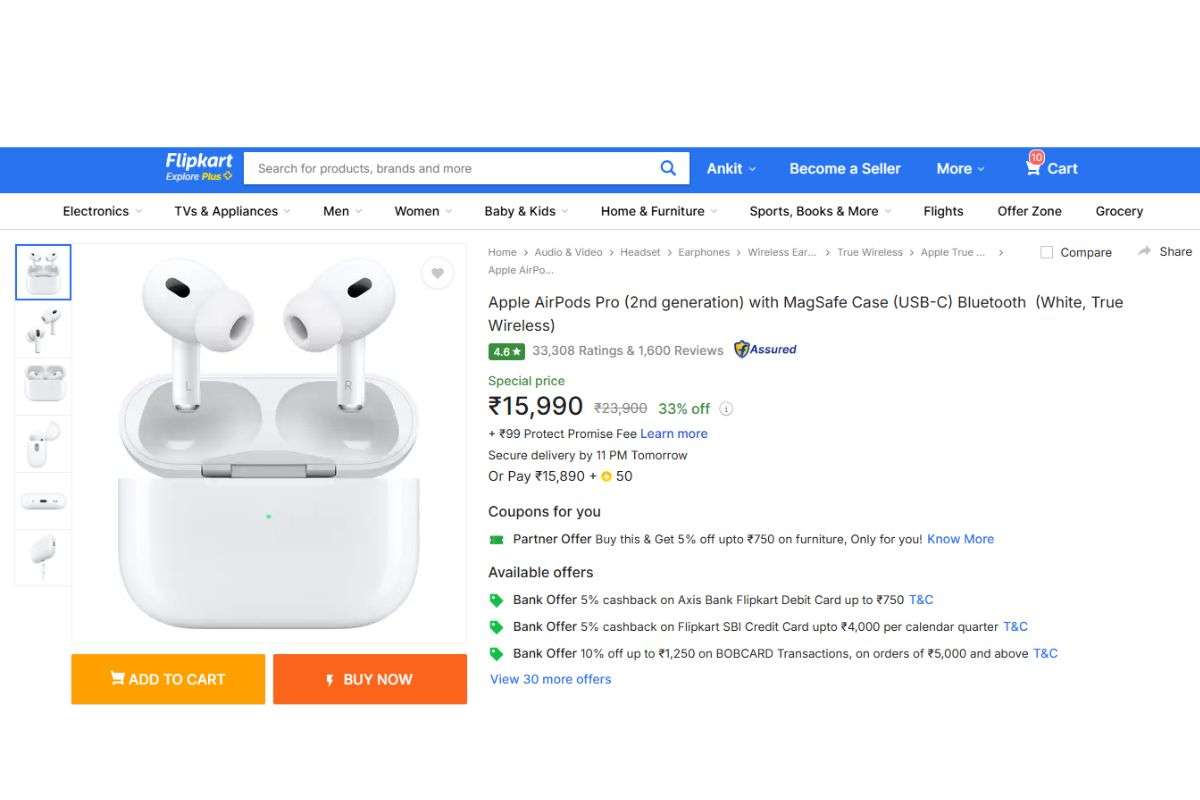
Task: Select the earbud tip thumbnail in the sidebar
Action: coord(42,557)
